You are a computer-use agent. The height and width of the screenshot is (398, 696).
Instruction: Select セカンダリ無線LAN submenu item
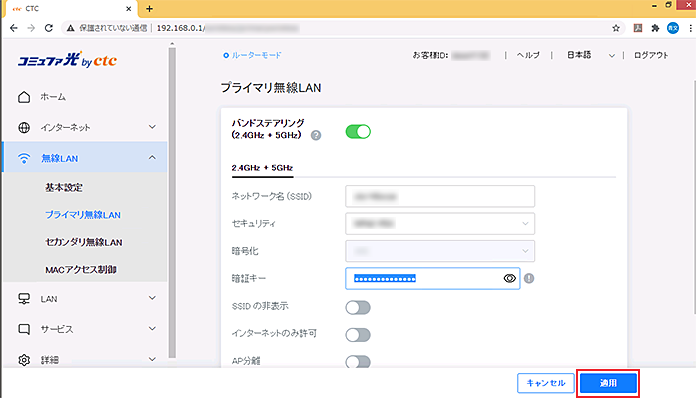tap(83, 242)
